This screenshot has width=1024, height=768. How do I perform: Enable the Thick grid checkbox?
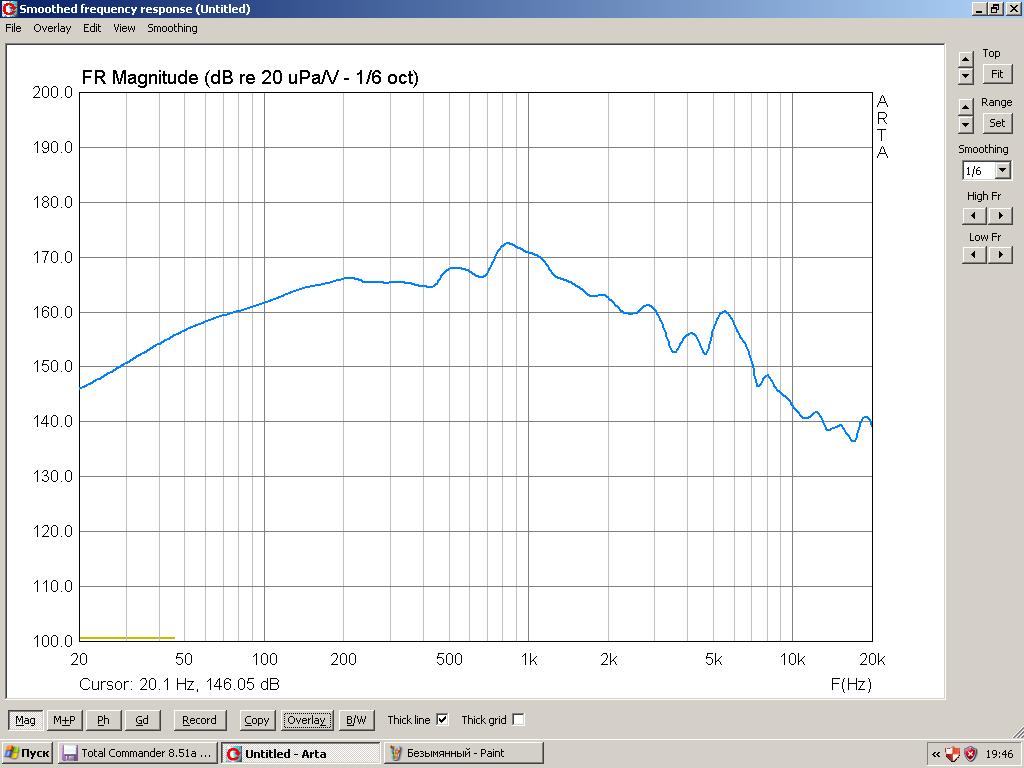pyautogui.click(x=519, y=720)
